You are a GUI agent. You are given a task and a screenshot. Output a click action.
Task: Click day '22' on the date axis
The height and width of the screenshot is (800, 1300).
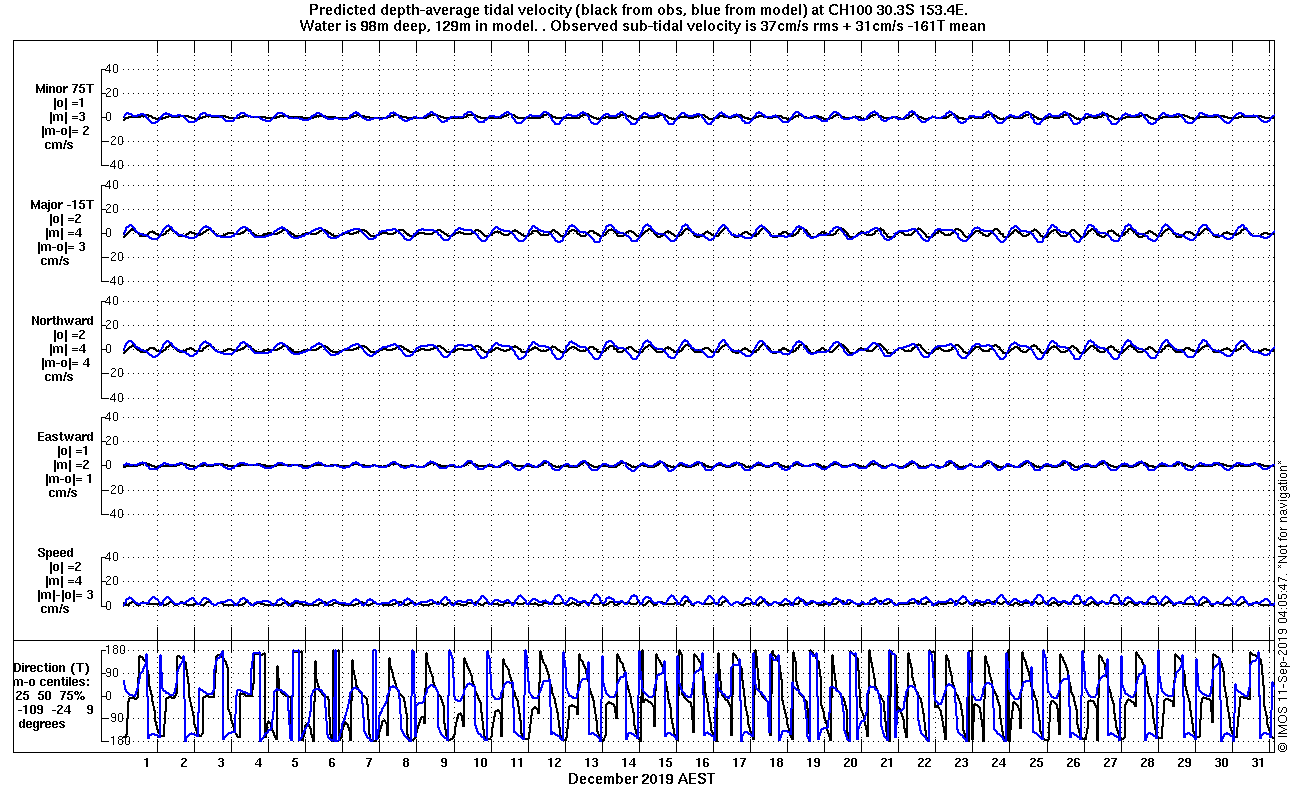(924, 763)
